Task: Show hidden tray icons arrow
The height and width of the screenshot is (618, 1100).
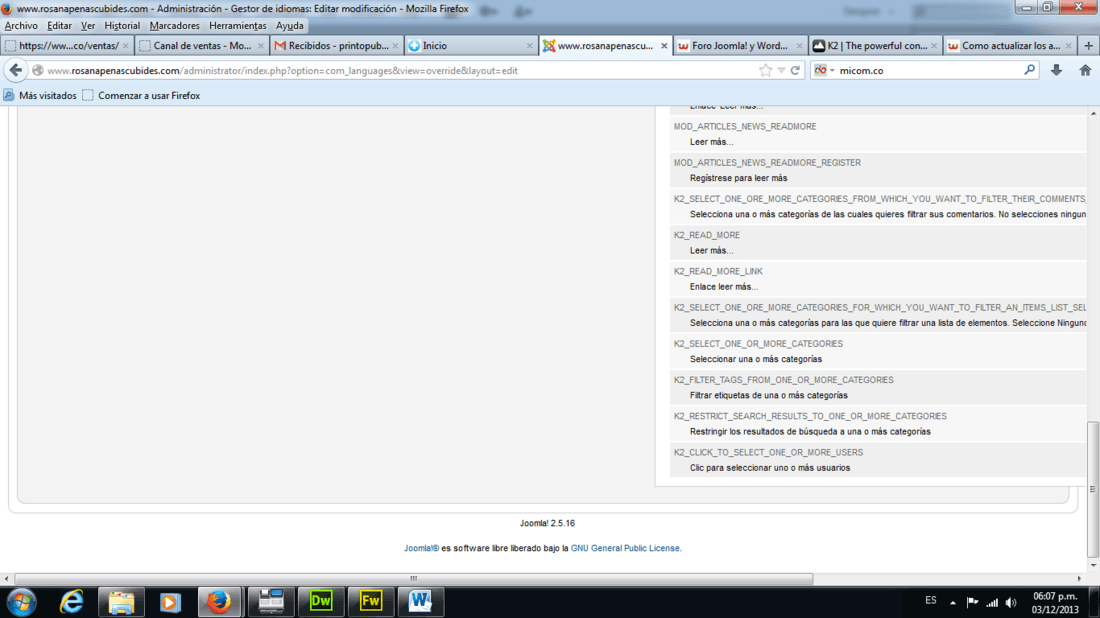Action: [x=953, y=603]
